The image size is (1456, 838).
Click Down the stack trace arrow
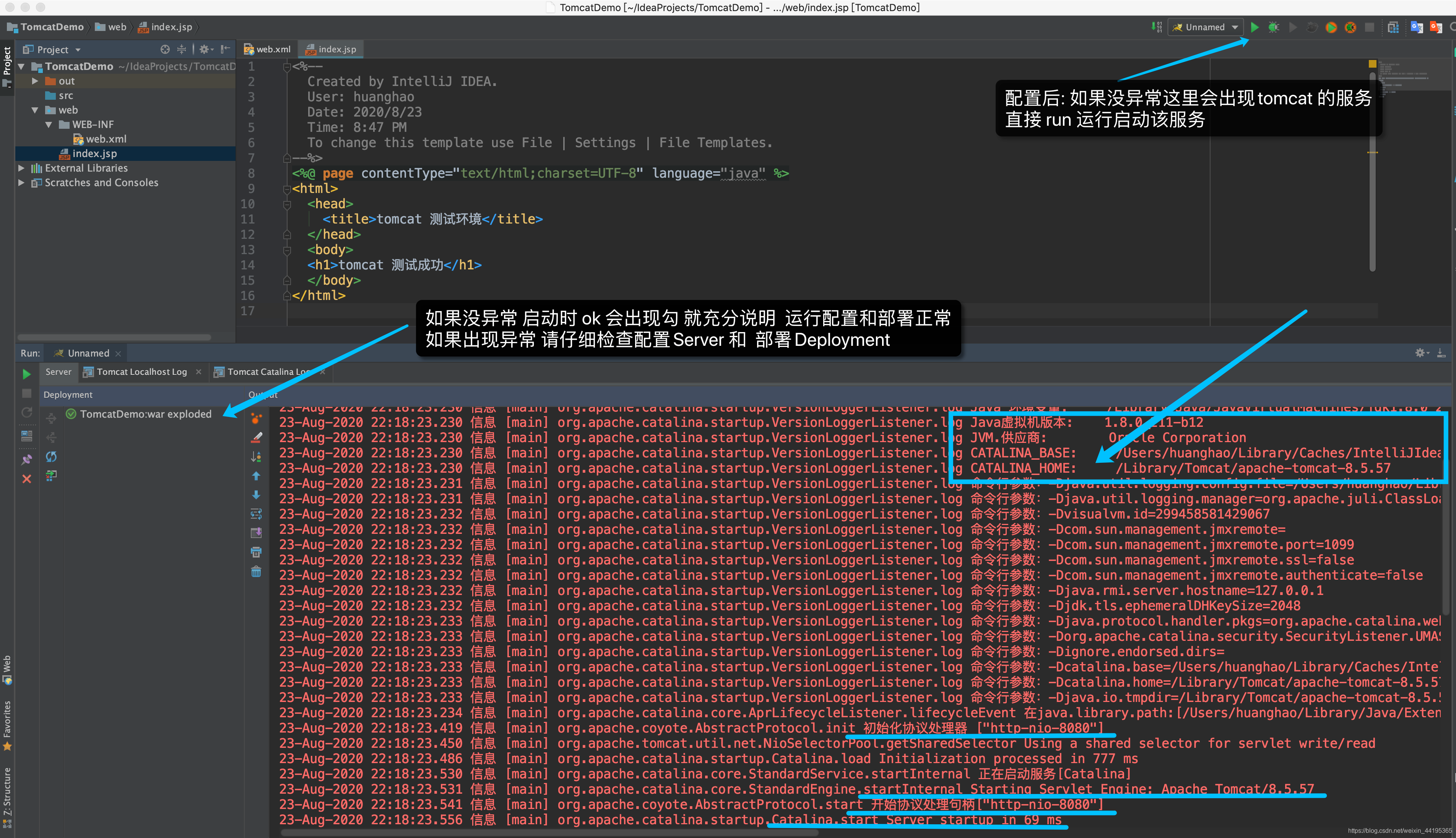256,495
